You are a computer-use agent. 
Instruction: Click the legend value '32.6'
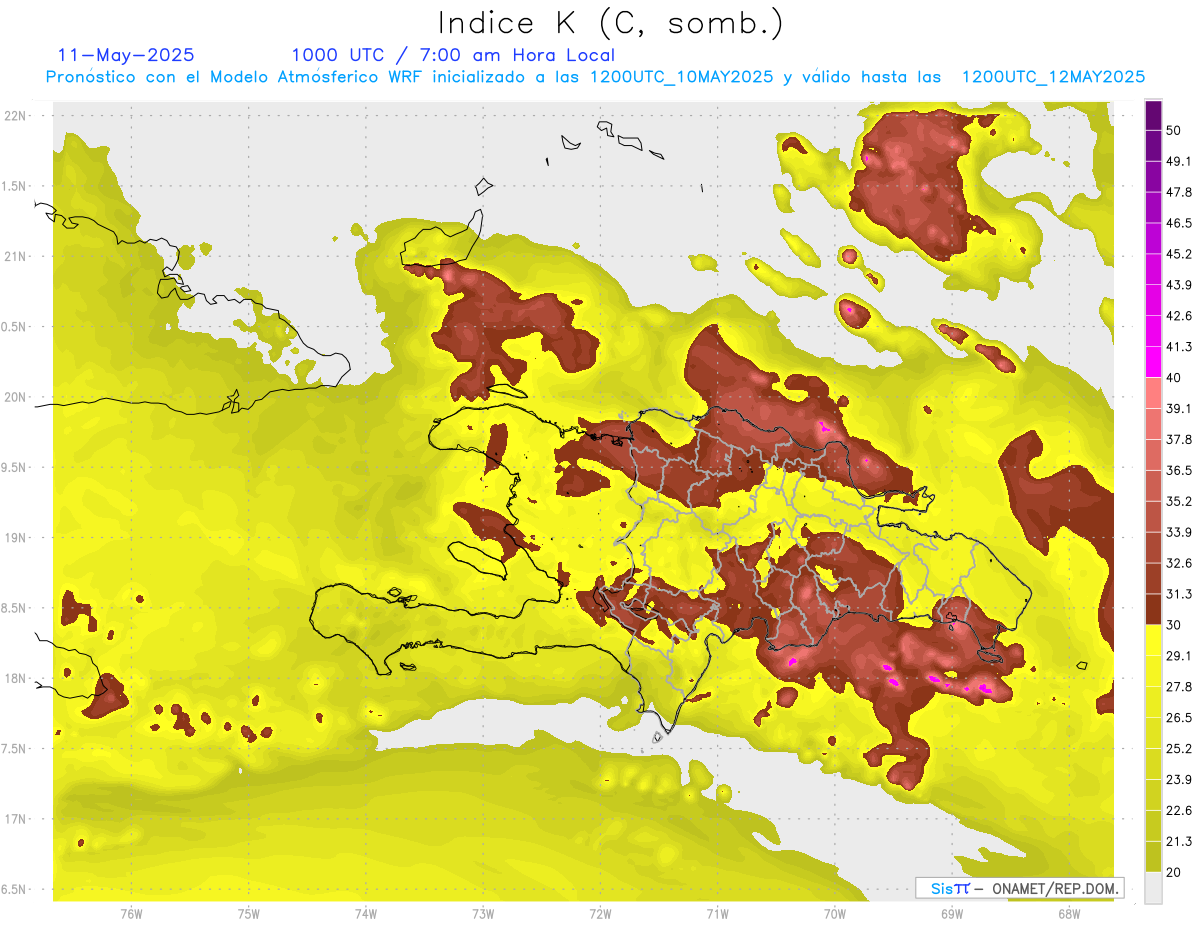click(1178, 564)
